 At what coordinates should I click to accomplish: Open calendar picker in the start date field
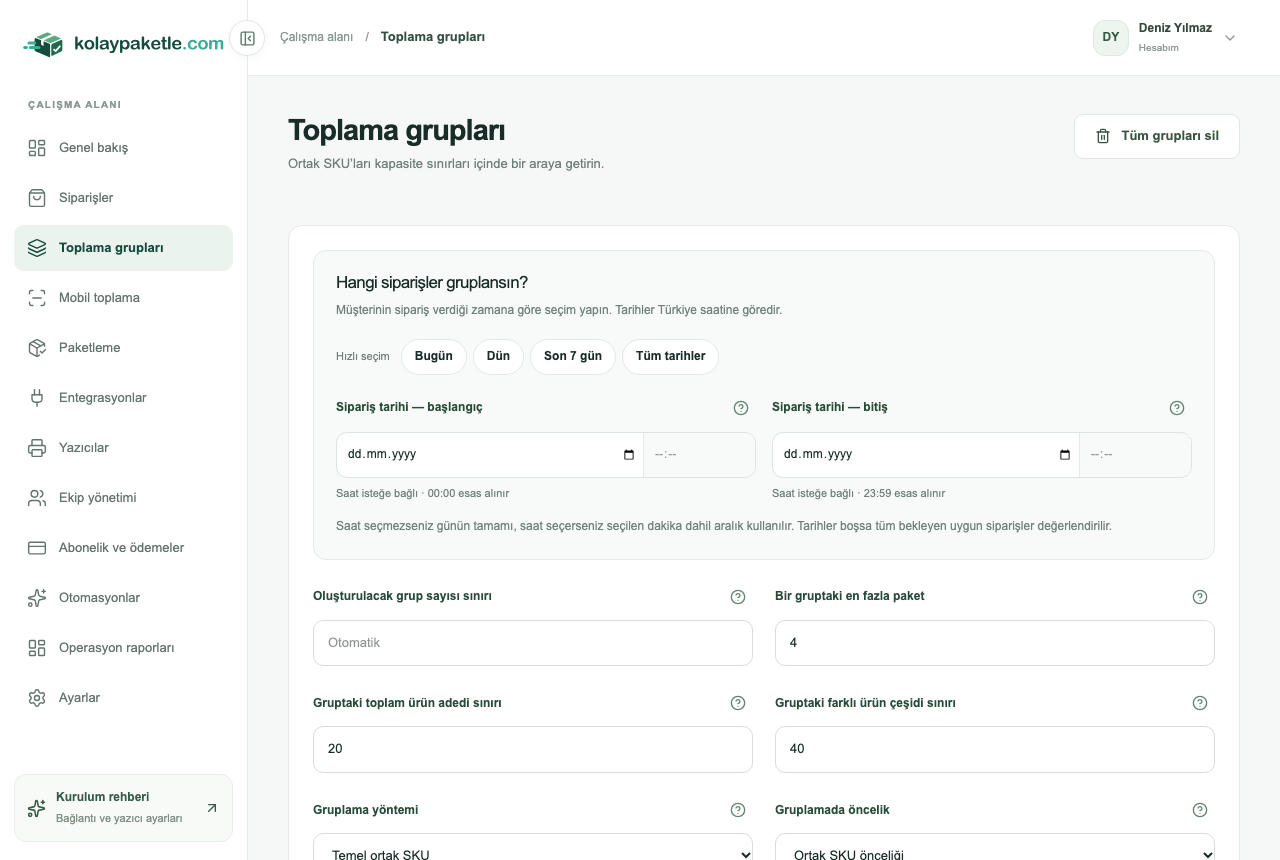[x=629, y=455]
